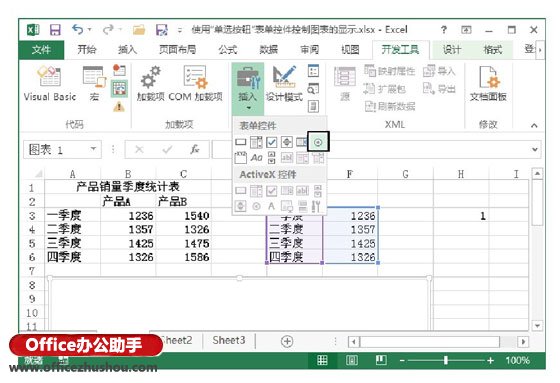Select the Scroll Bar form control
The height and width of the screenshot is (383, 560).
tap(271, 158)
